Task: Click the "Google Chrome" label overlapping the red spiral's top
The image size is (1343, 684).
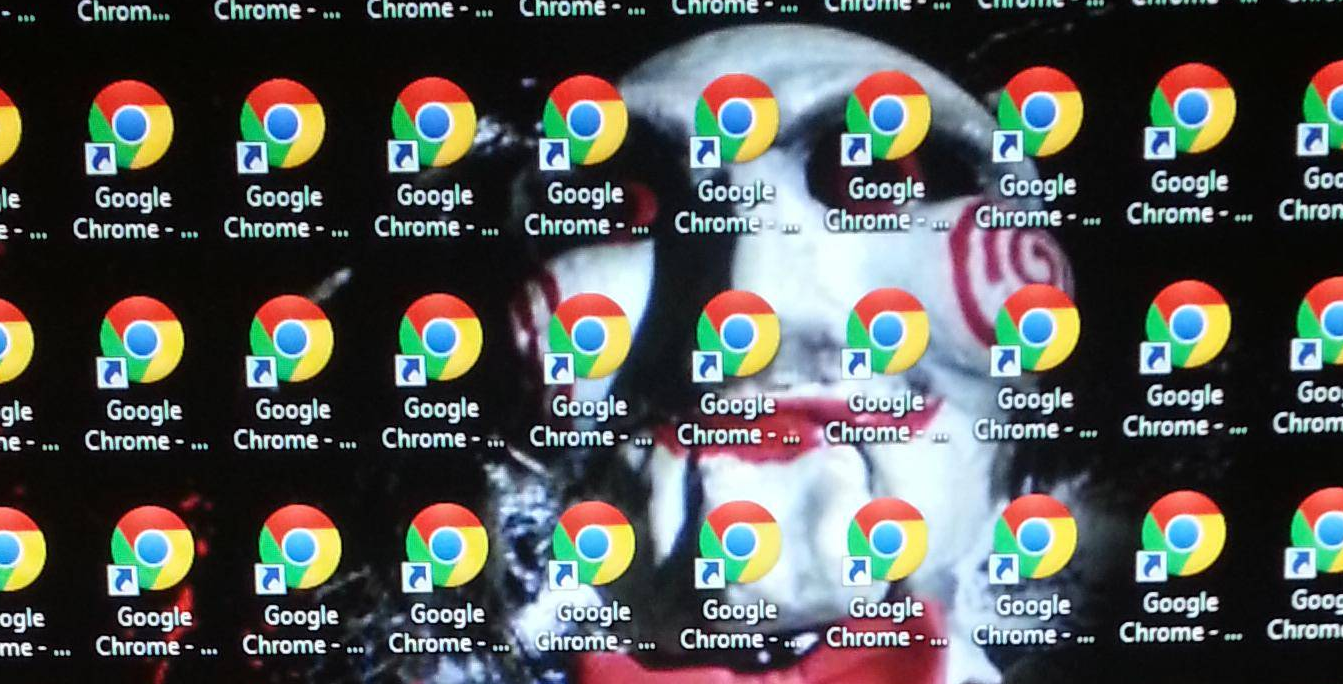Action: point(1038,201)
